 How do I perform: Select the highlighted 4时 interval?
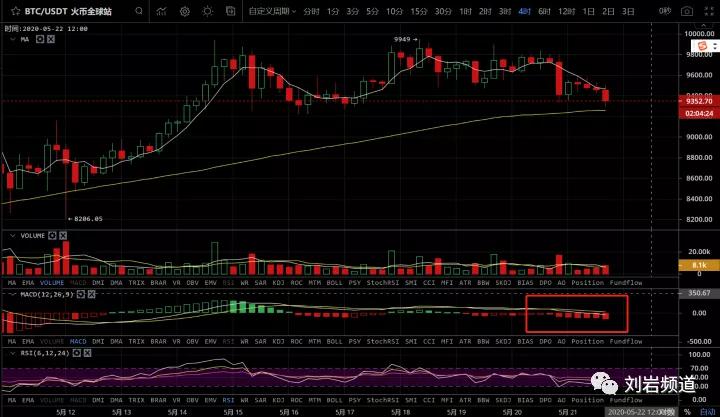(524, 11)
